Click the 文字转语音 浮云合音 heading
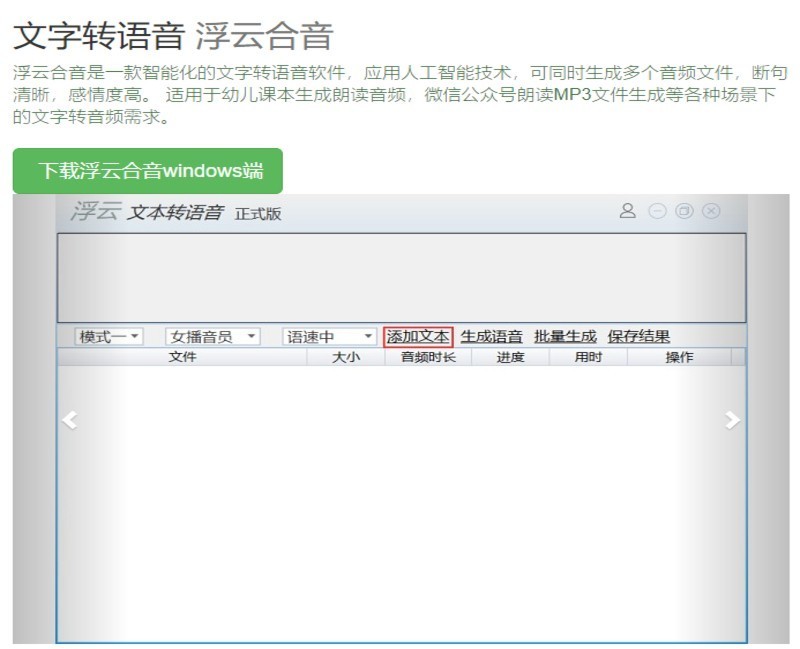The image size is (800, 649). pos(173,36)
